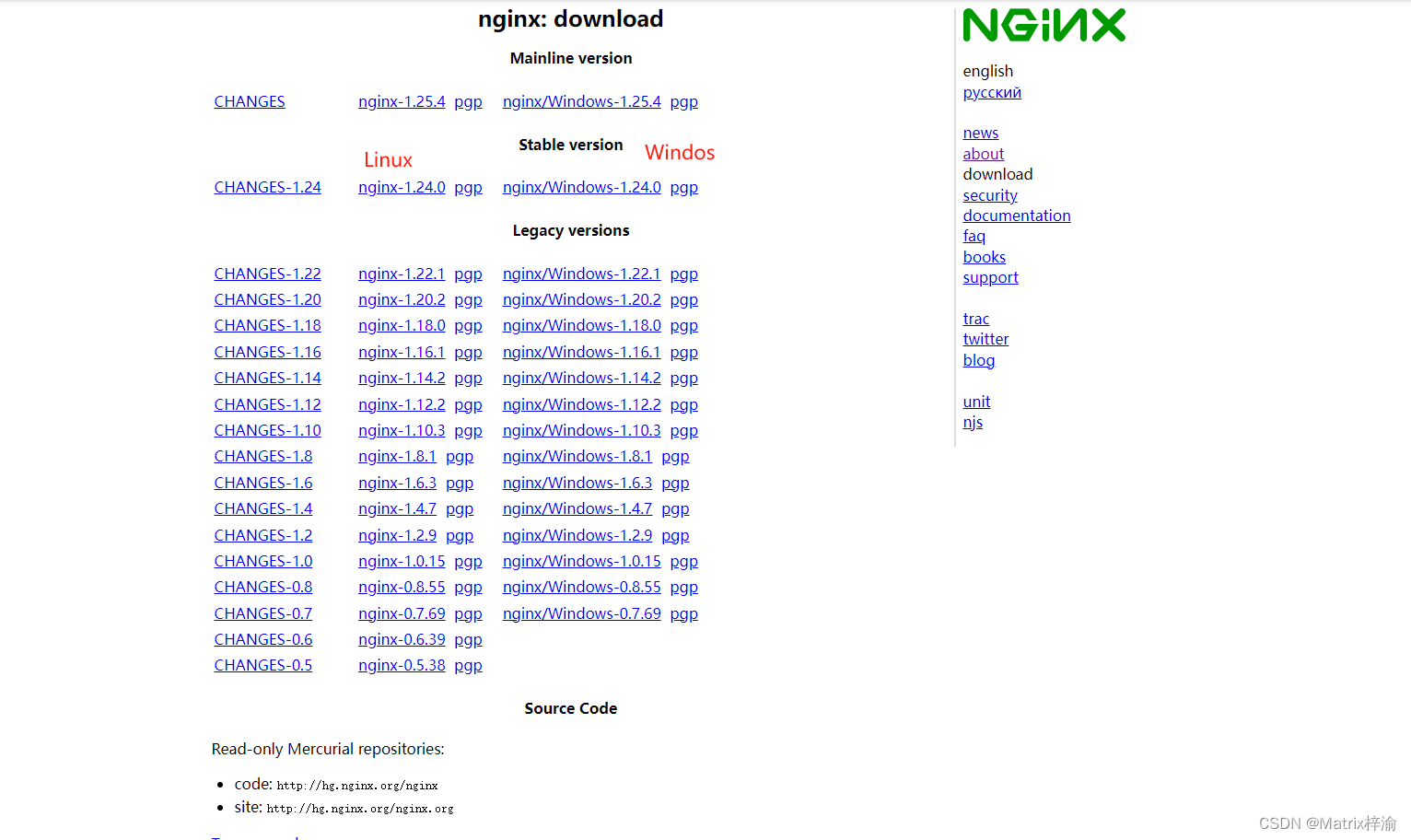Viewport: 1411px width, 840px height.
Task: Download nginx-1.2.9
Action: pos(398,535)
